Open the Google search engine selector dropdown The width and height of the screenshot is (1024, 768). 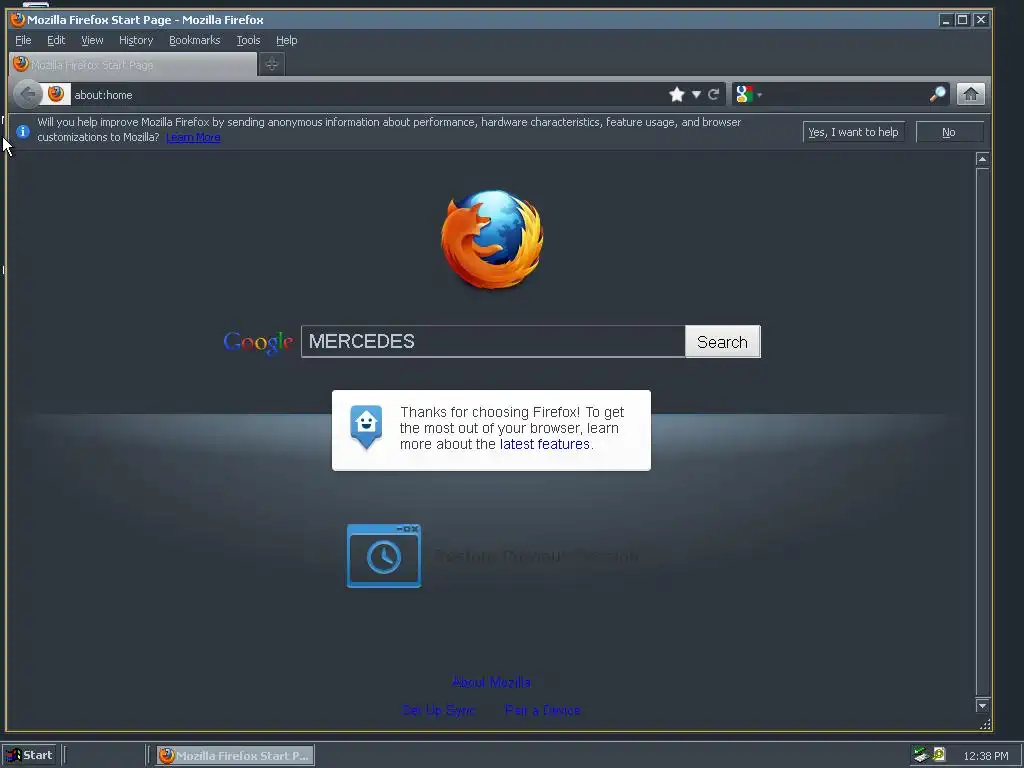[748, 95]
